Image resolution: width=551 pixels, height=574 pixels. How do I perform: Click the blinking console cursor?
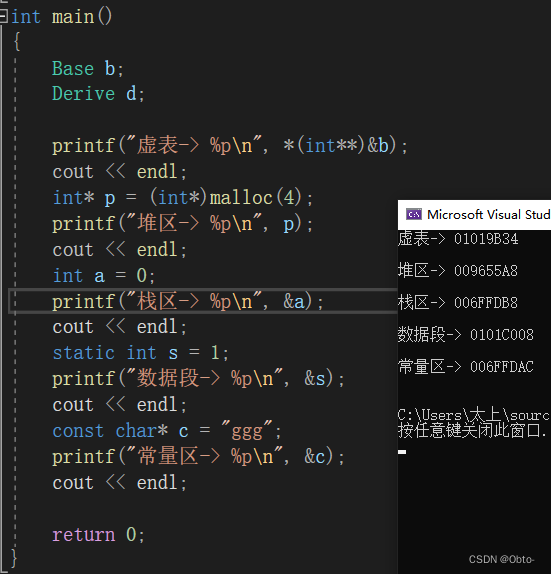[x=402, y=452]
